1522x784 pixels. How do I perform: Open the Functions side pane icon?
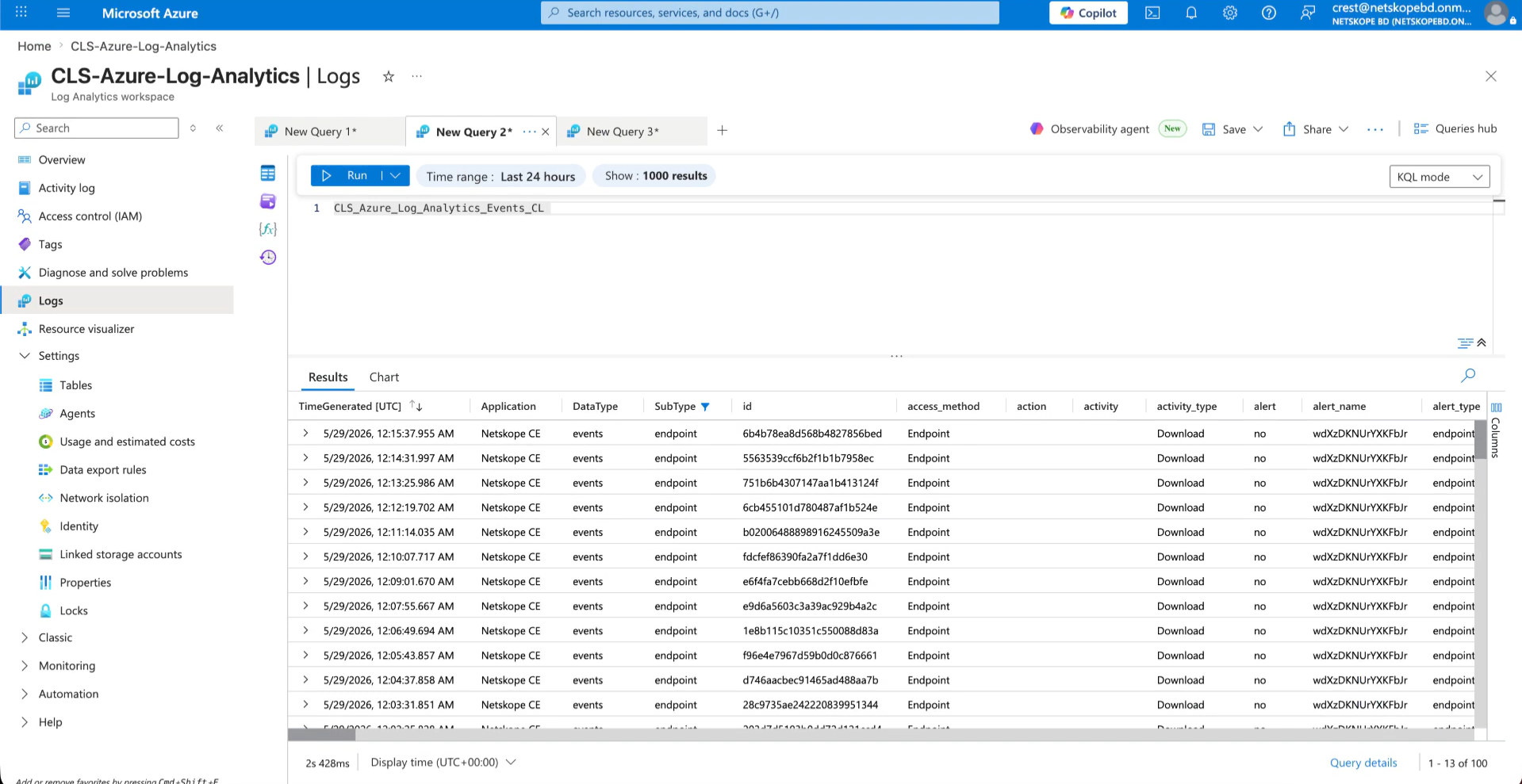tap(268, 229)
